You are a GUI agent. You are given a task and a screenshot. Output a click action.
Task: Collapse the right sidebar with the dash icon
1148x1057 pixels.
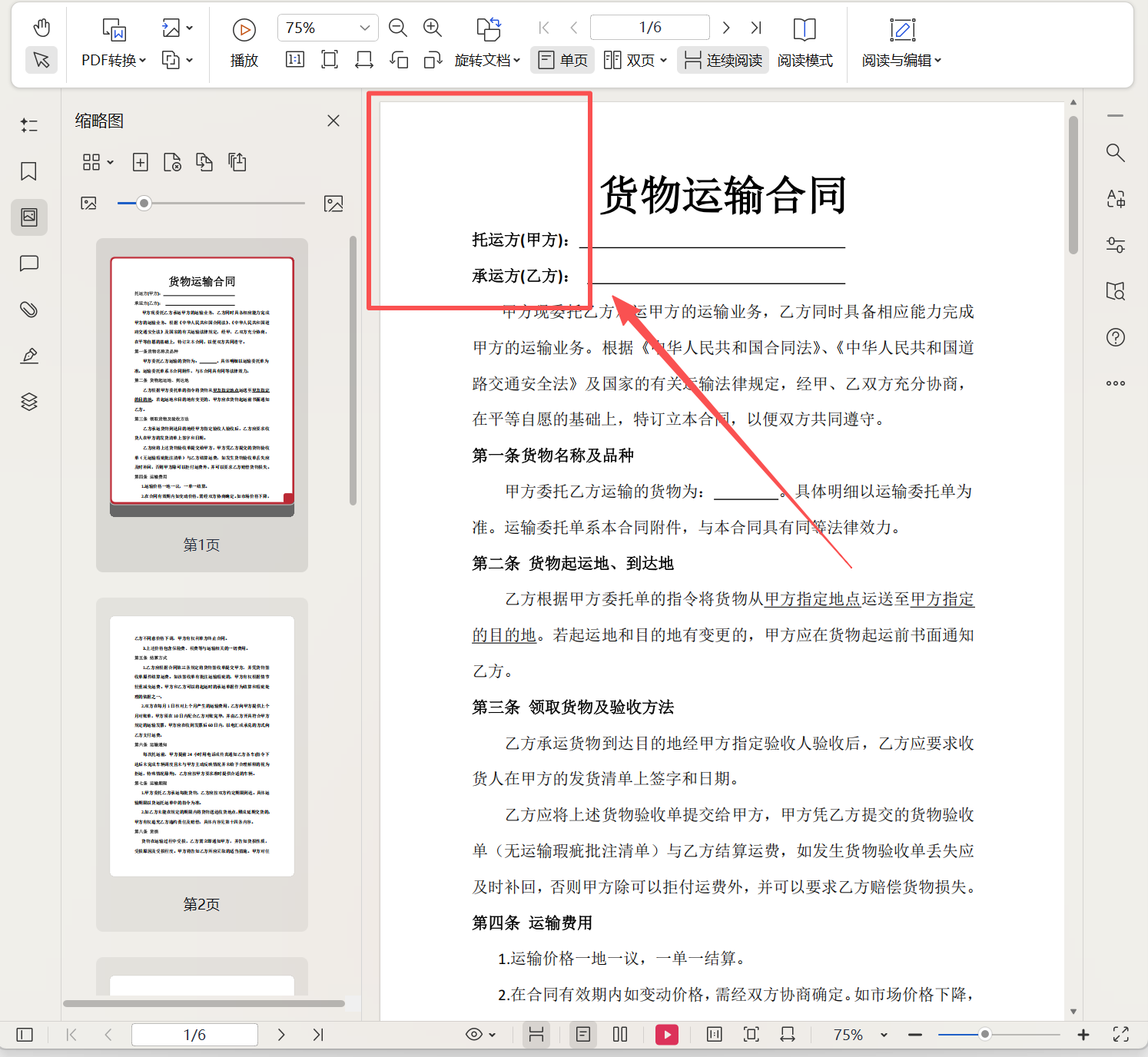point(1116,116)
